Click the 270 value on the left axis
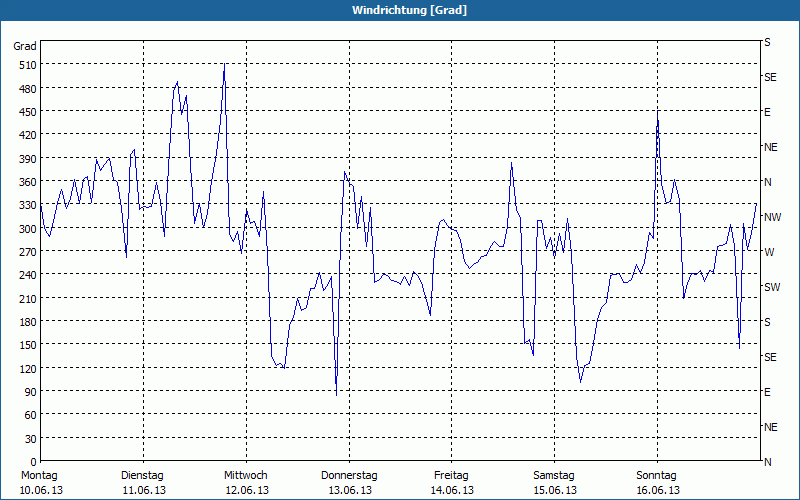The height and width of the screenshot is (500, 800). tap(28, 252)
